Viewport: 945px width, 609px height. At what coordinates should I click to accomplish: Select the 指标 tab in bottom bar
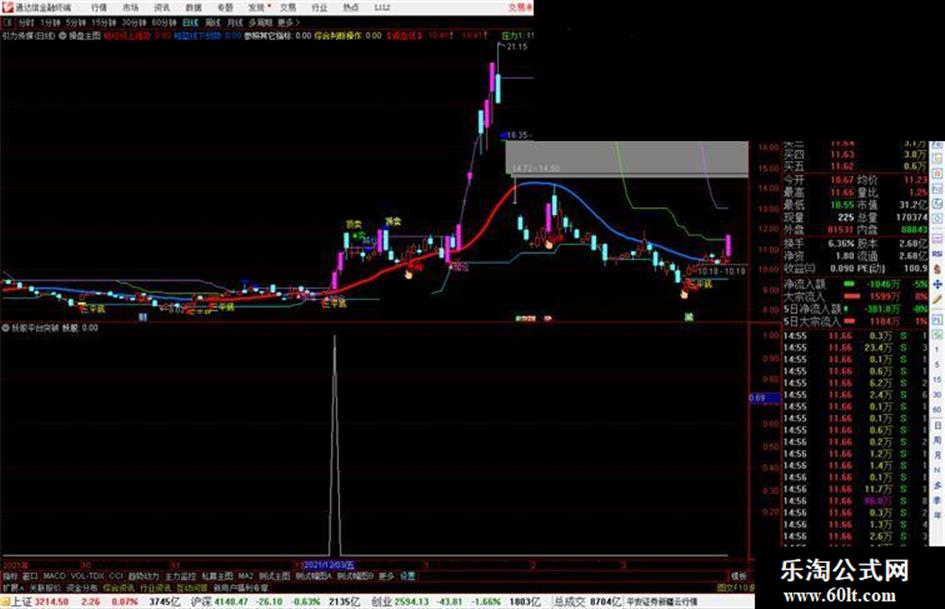pos(10,576)
